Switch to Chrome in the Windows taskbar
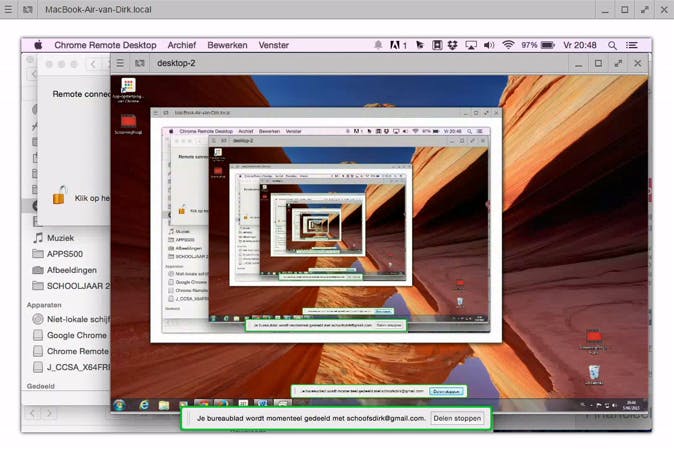674x451 pixels. click(203, 405)
